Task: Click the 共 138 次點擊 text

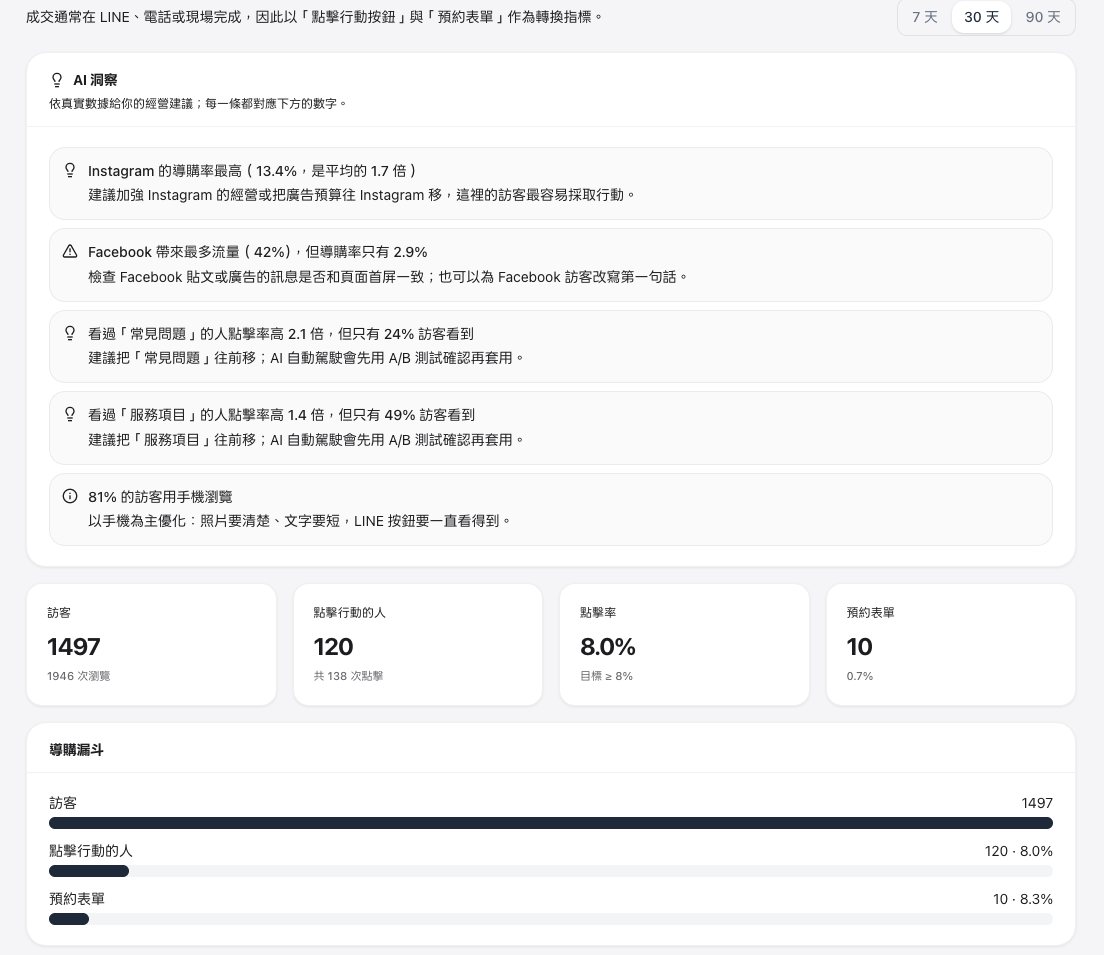Action: (348, 675)
